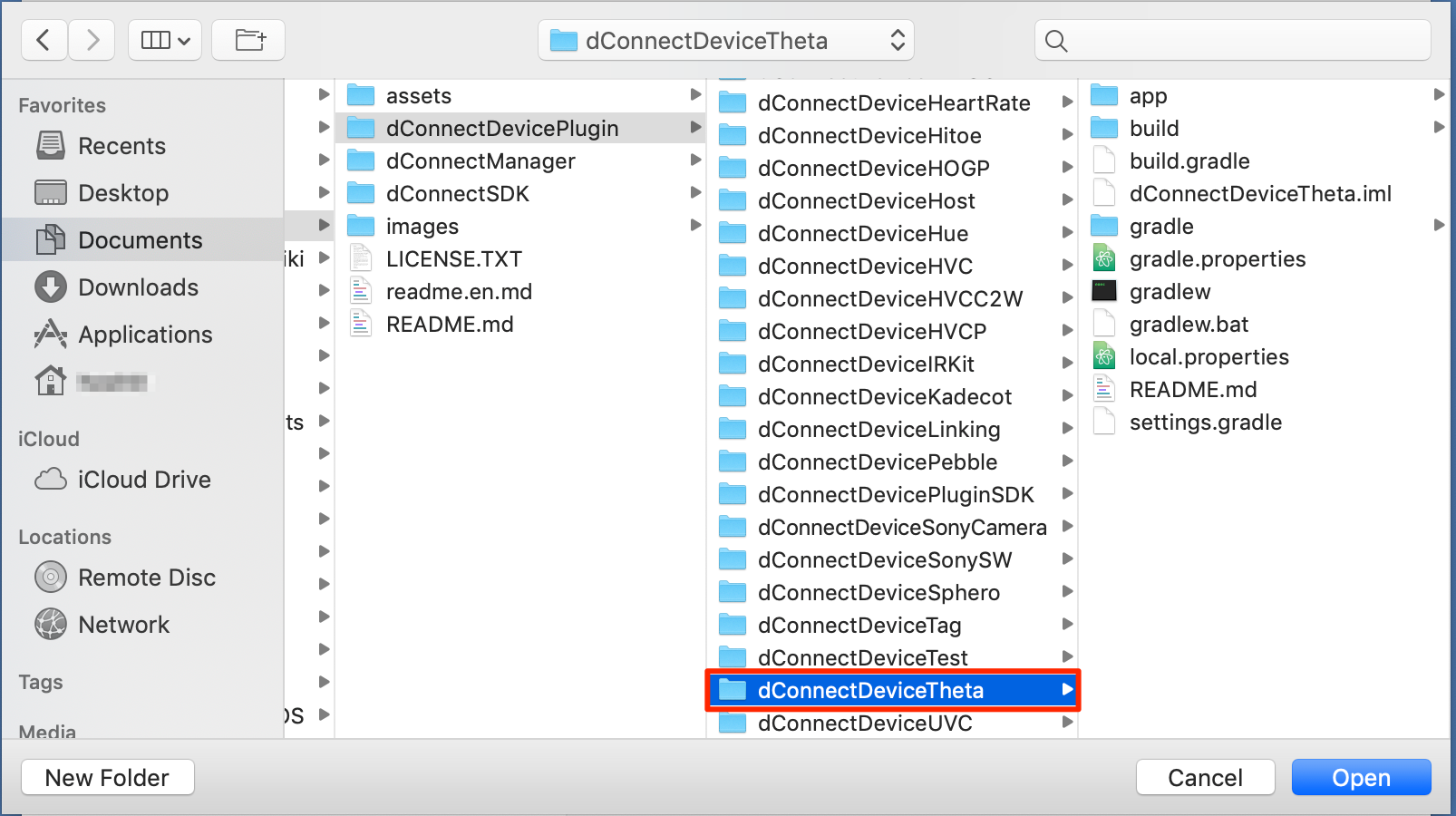Select Network in the sidebar
Screen dimensions: 1456x816
[123, 625]
